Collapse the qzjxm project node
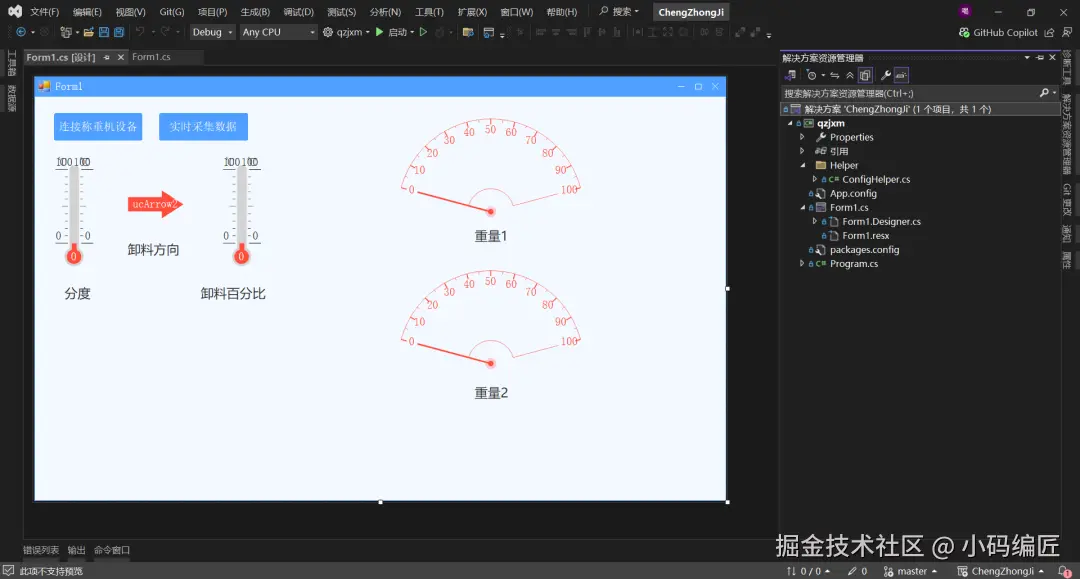The width and height of the screenshot is (1080, 579). (x=790, y=123)
